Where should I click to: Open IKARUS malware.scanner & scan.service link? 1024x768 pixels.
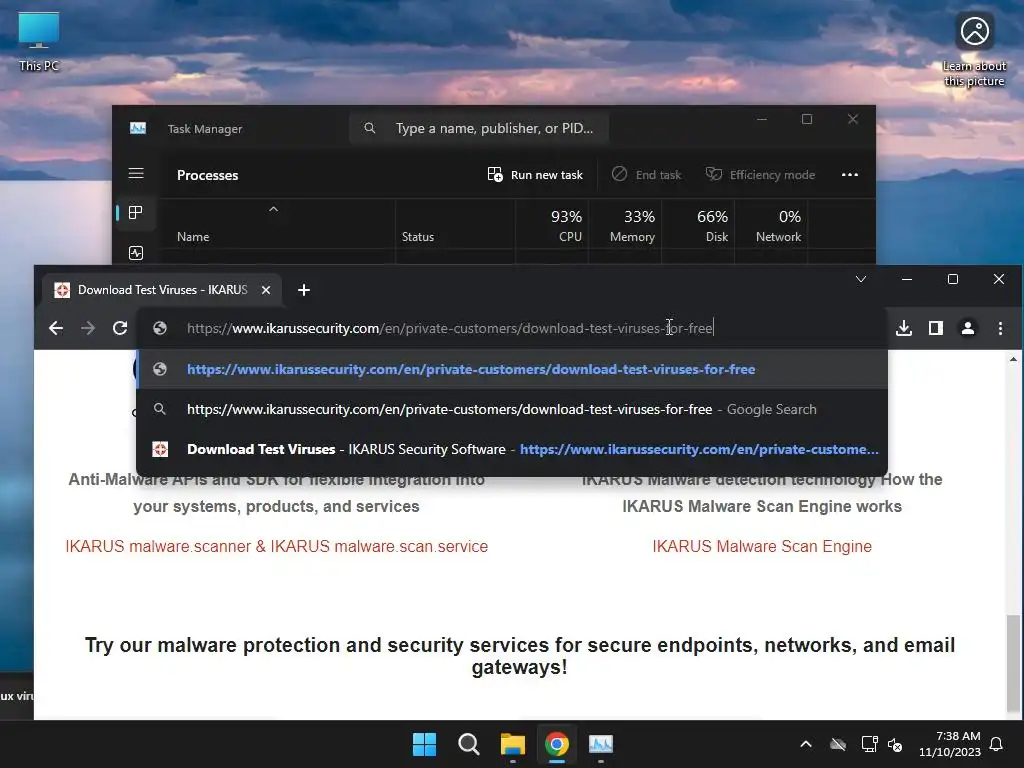point(276,546)
